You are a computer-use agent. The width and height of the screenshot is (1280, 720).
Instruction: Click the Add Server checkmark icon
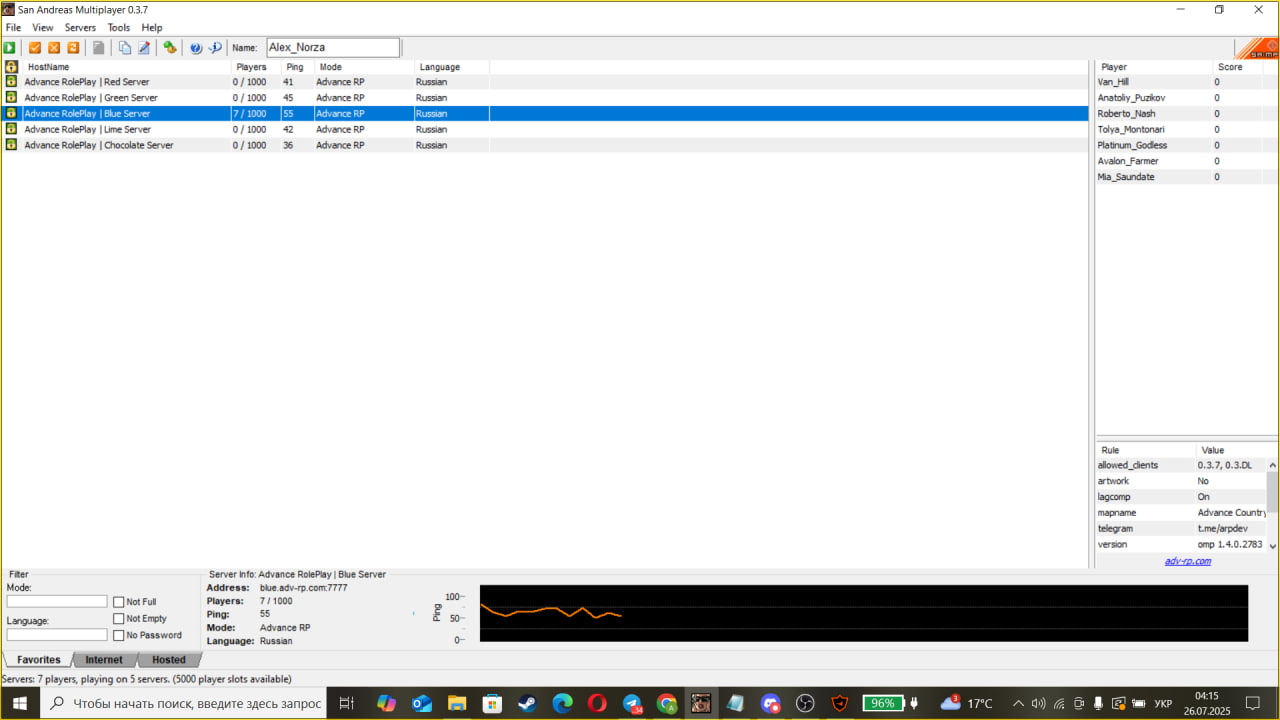tap(35, 47)
